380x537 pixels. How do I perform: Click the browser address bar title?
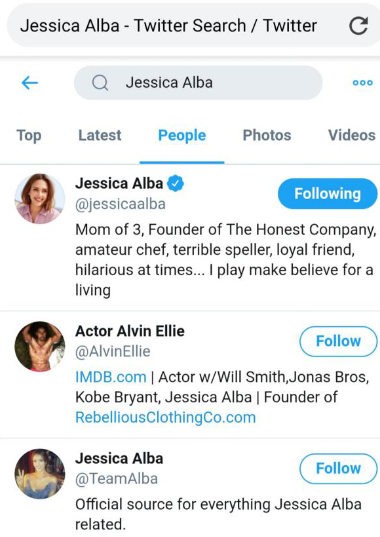tap(168, 26)
